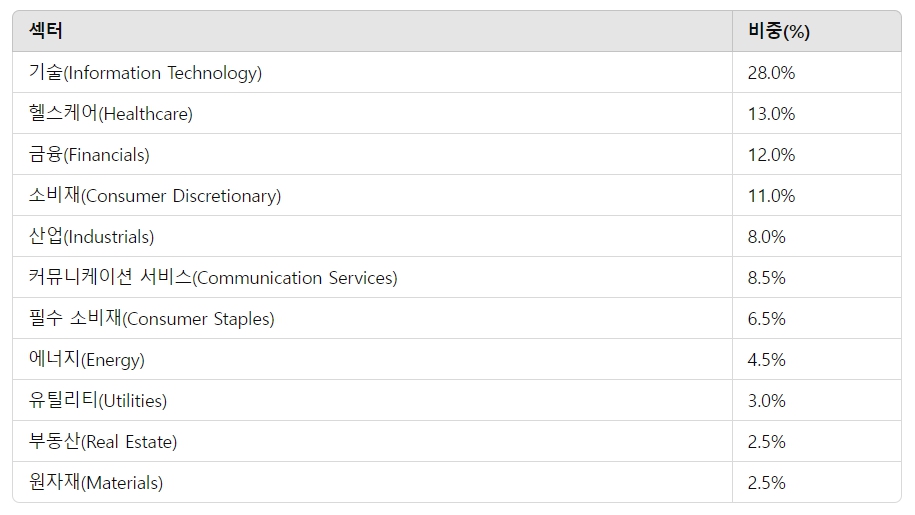Image resolution: width=915 pixels, height=515 pixels.
Task: Select 소비재(Consumer Discretionary) sector cell
Action: 155,196
